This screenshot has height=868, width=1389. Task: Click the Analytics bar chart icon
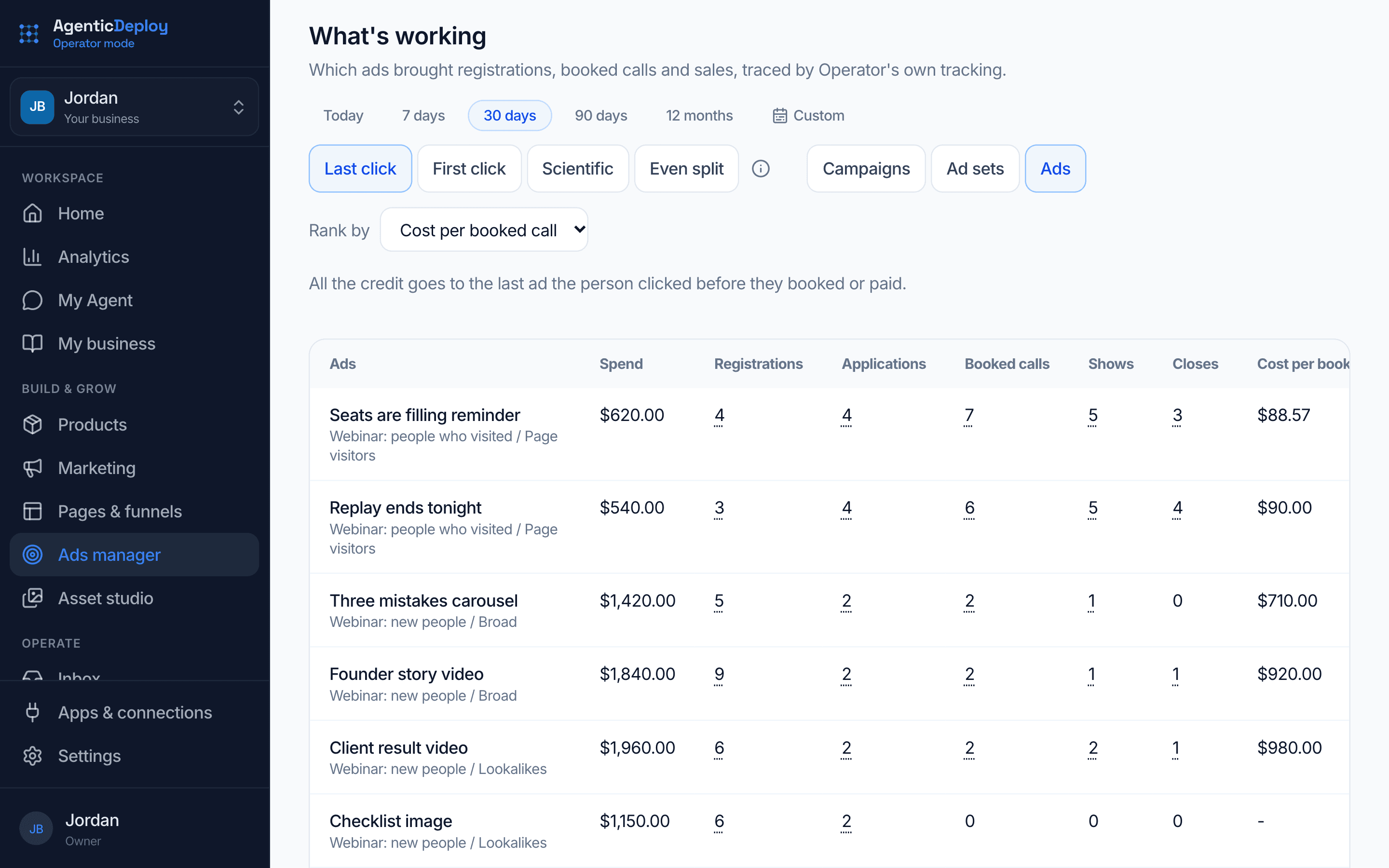point(33,257)
